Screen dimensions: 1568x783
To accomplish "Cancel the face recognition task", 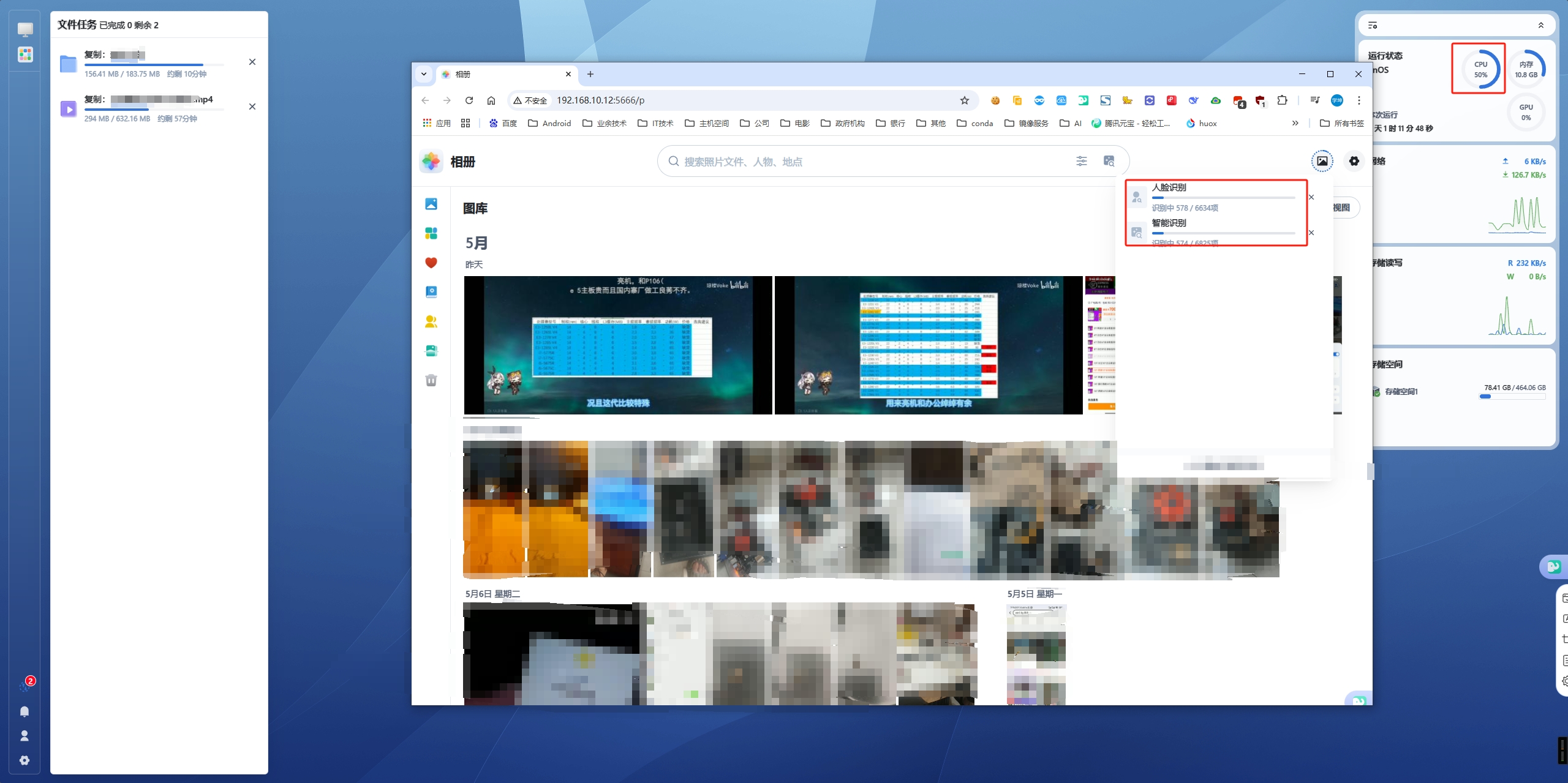I will coord(1311,197).
